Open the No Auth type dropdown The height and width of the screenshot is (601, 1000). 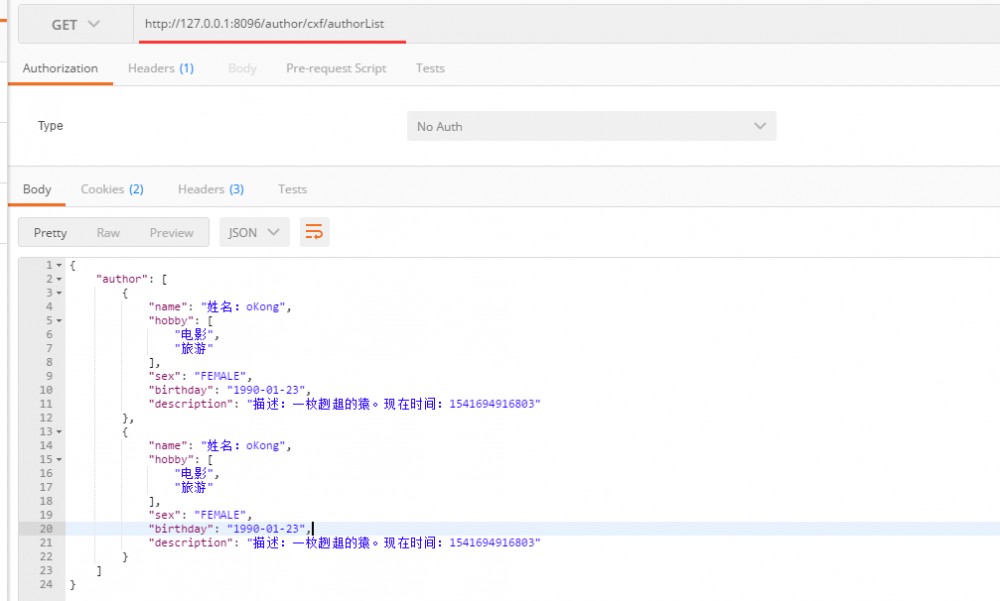pos(590,125)
